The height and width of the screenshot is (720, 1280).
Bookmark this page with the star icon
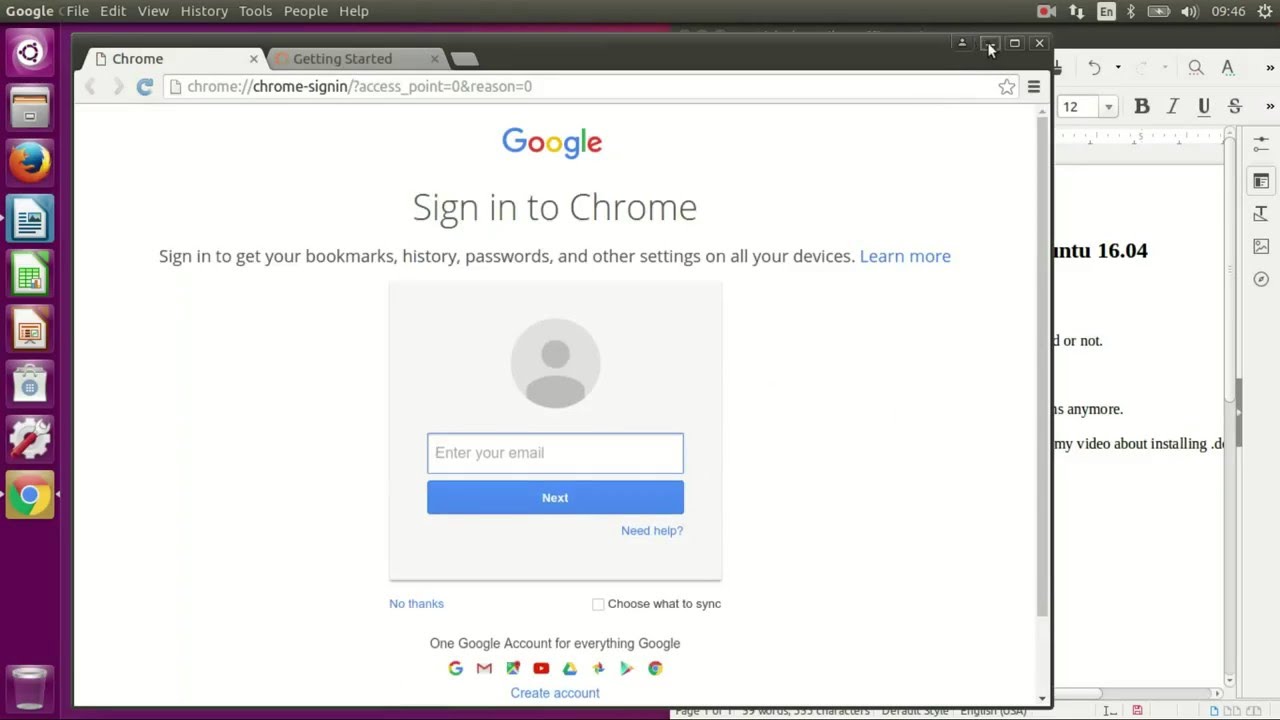(1006, 87)
